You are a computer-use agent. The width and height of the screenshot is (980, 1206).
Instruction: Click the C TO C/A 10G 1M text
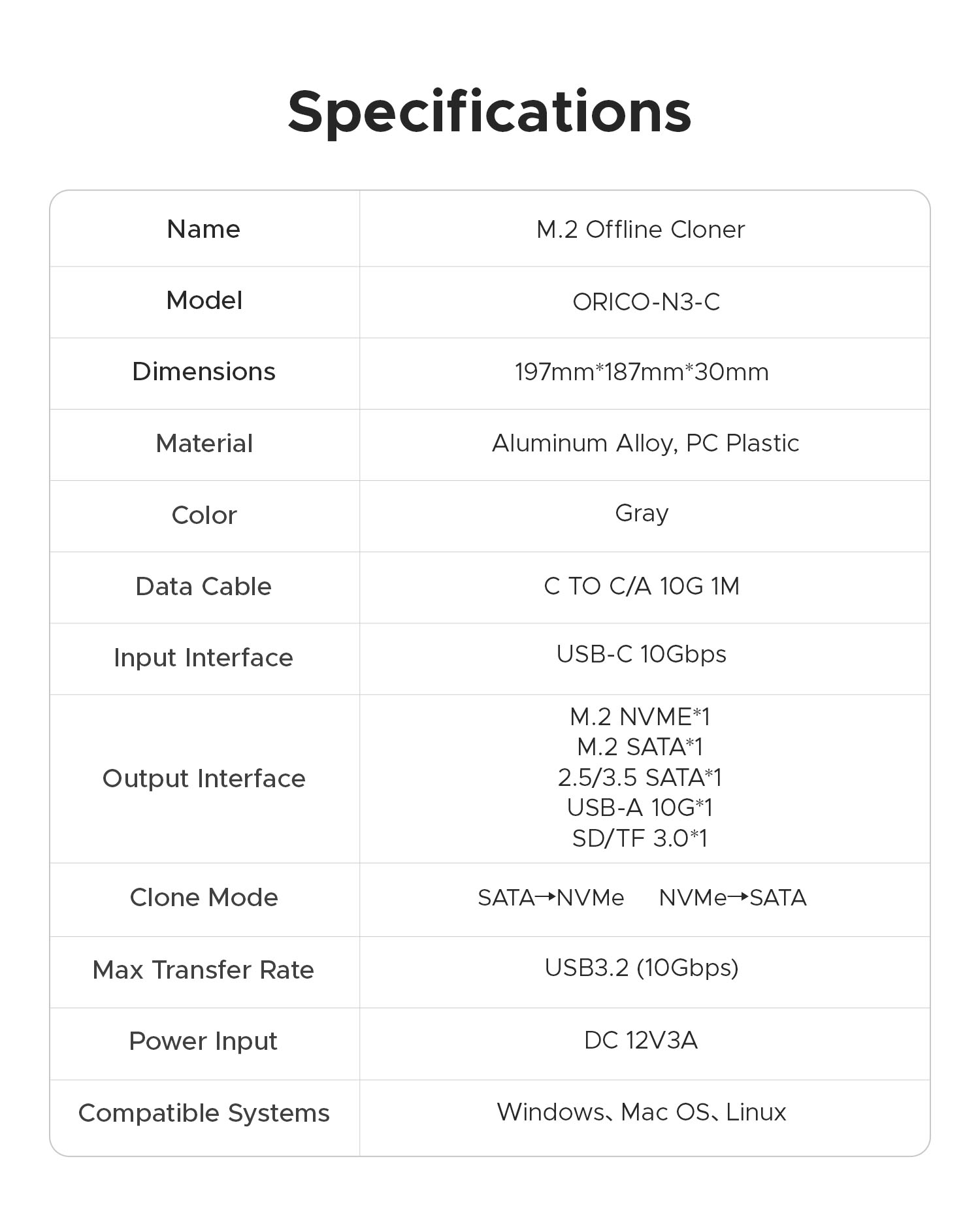coord(642,587)
